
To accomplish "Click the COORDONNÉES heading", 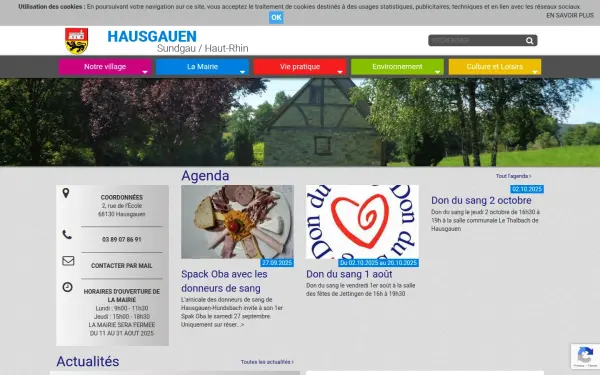I will pos(122,197).
